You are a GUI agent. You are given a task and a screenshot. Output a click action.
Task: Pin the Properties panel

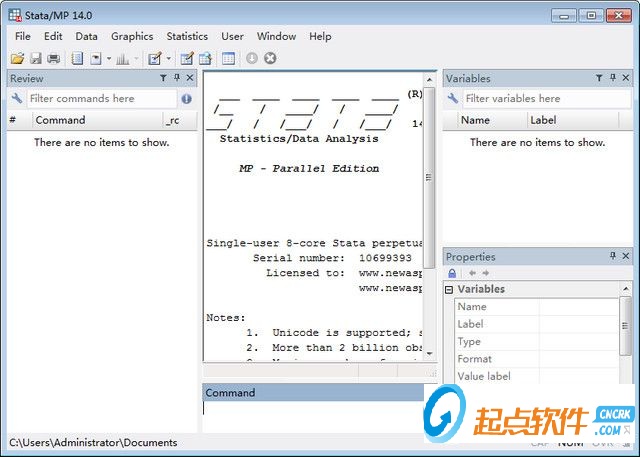point(613,256)
